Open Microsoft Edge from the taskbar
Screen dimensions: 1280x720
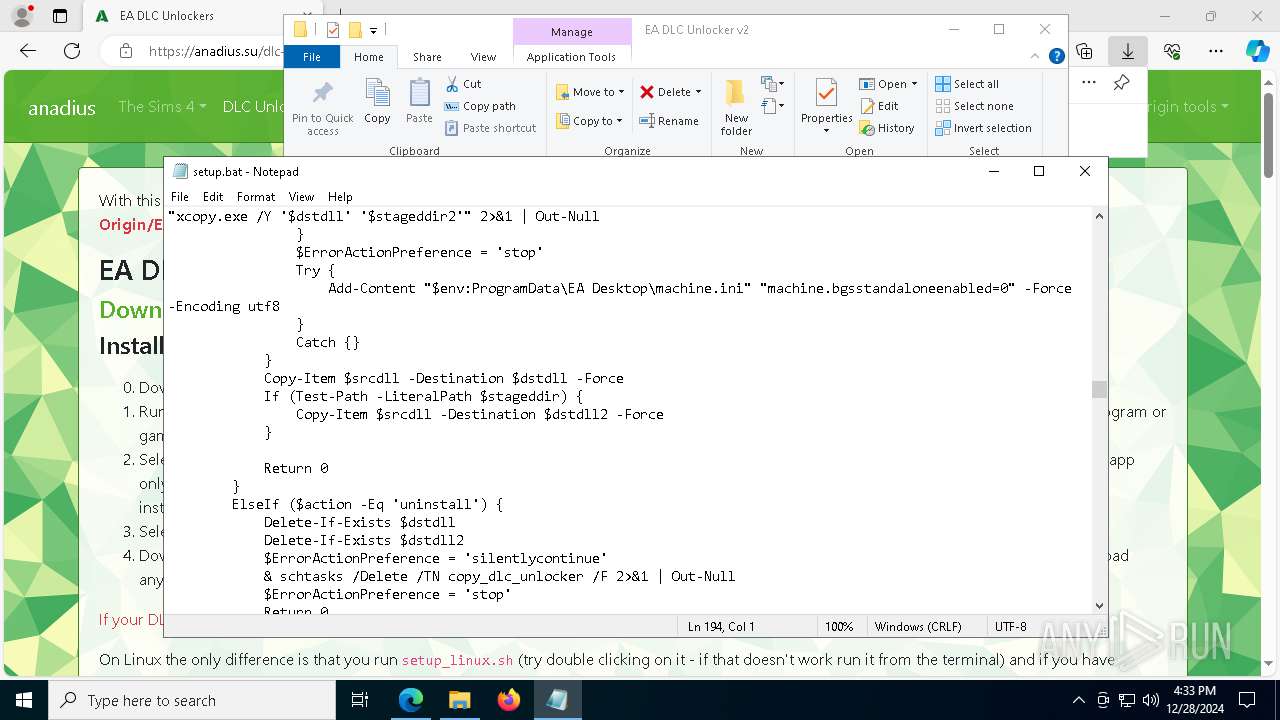coord(411,700)
